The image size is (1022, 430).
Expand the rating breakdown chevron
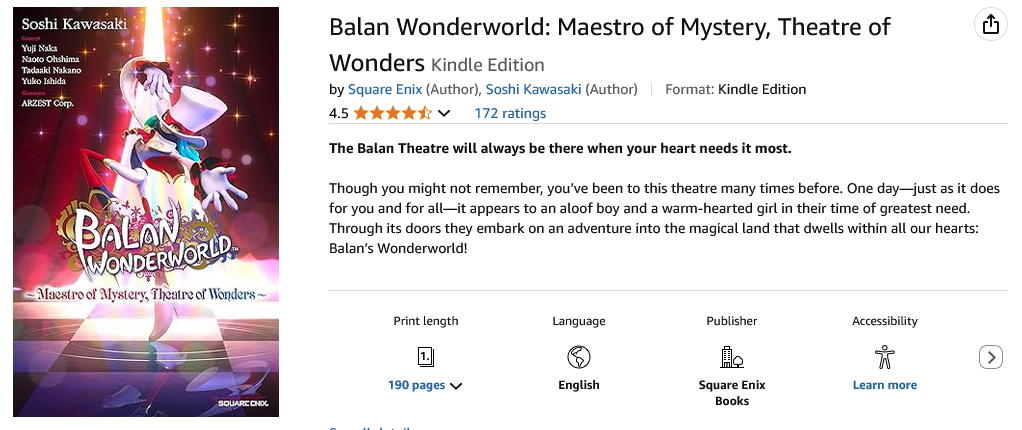pyautogui.click(x=444, y=113)
